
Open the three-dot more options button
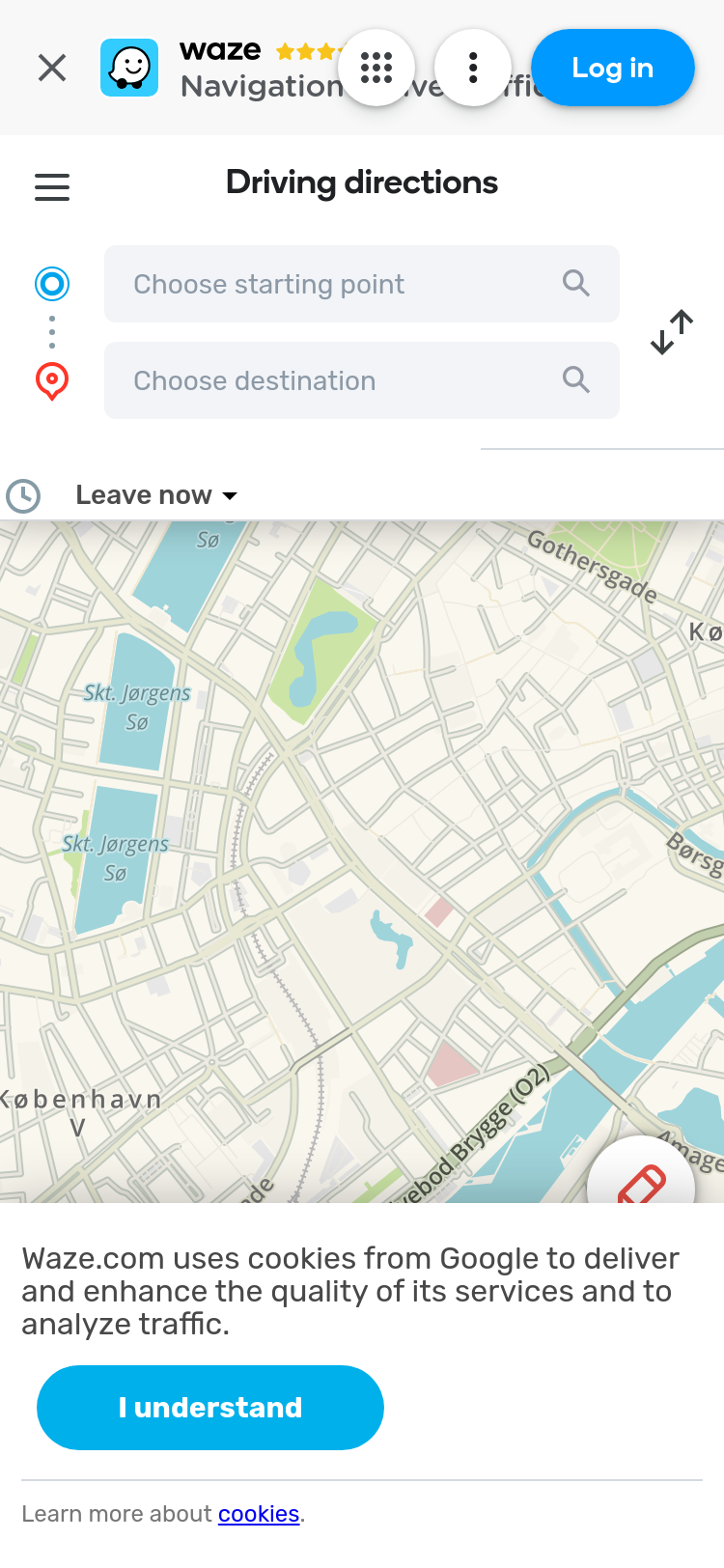pos(473,68)
